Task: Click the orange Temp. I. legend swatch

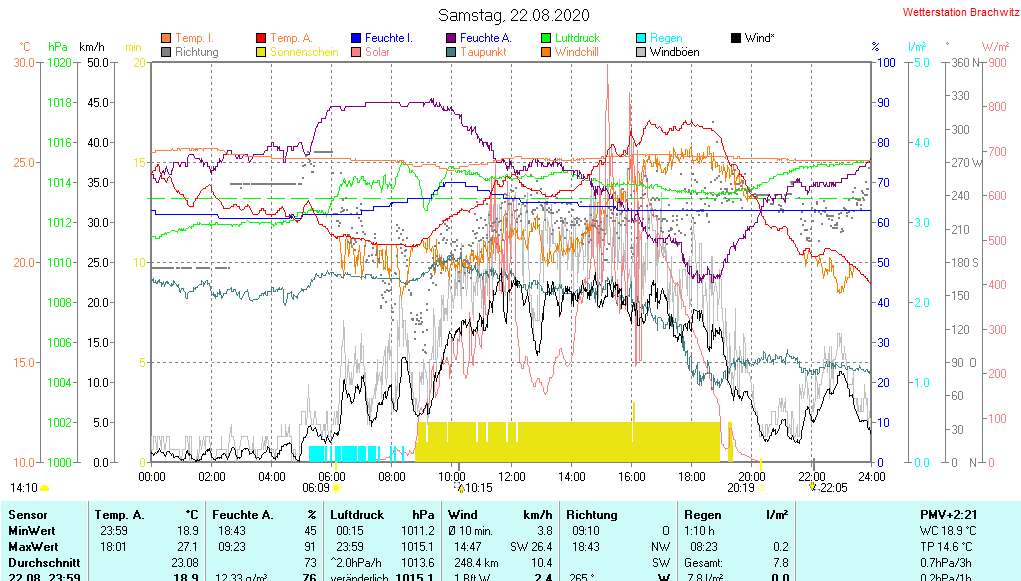Action: click(166, 38)
